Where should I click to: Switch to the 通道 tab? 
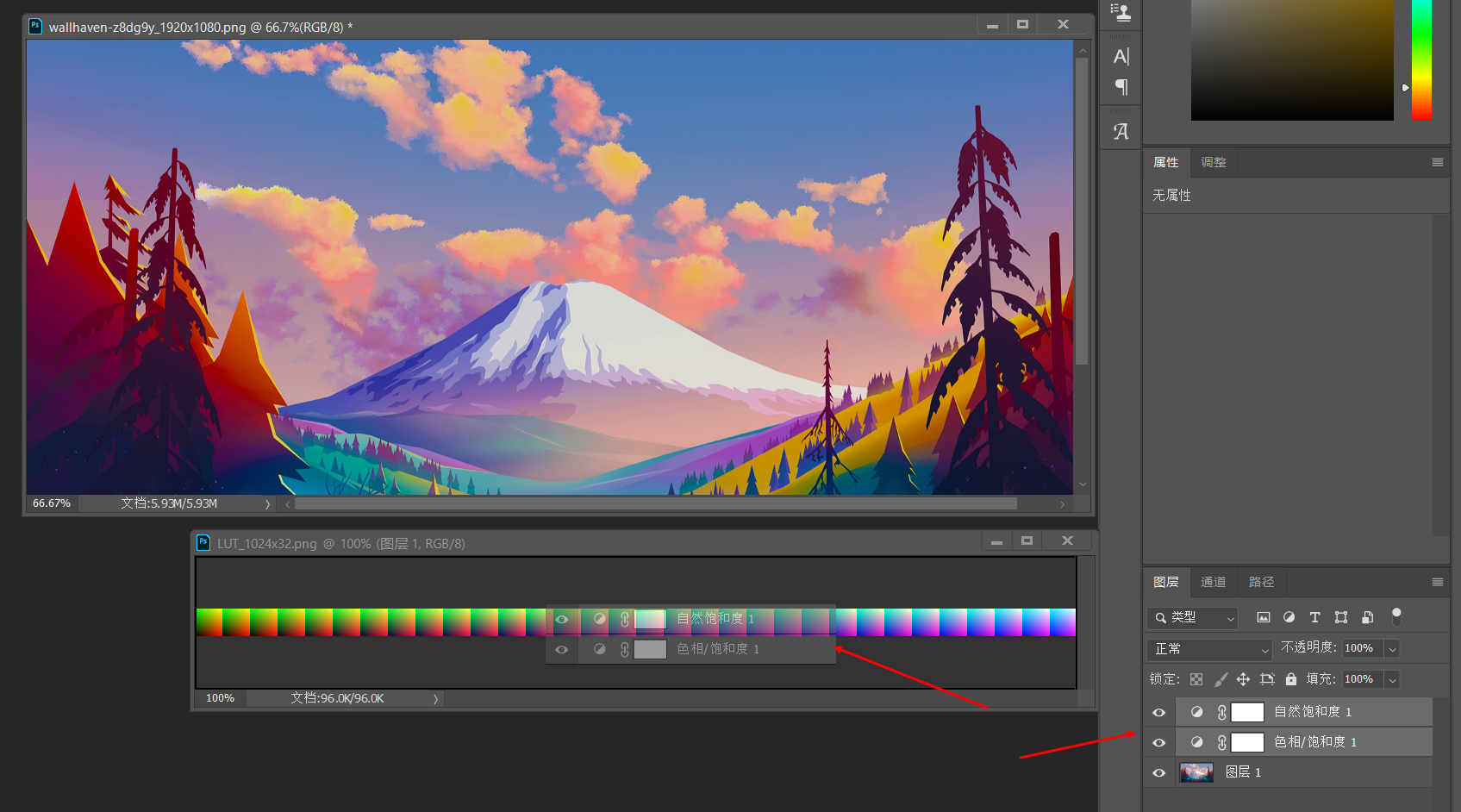[1214, 582]
